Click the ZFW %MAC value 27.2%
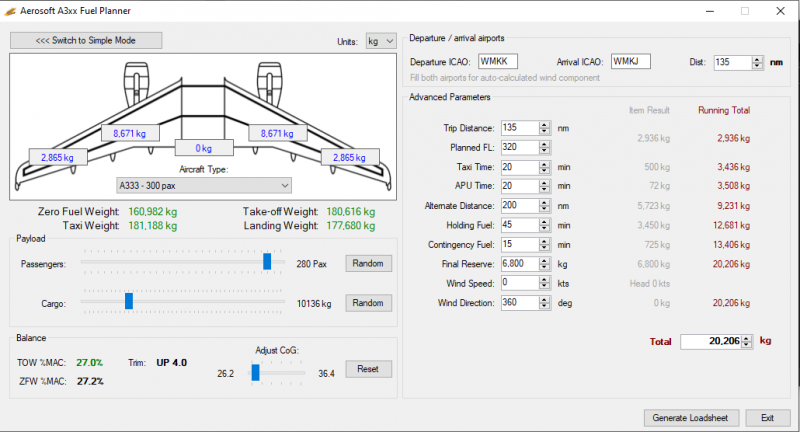Screen dimensions: 800x432 point(90,381)
